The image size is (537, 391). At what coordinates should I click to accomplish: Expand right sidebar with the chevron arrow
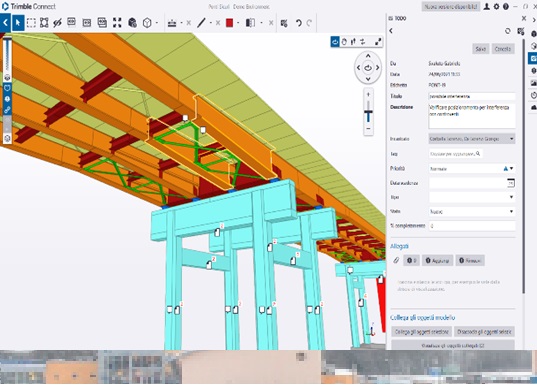(x=534, y=20)
